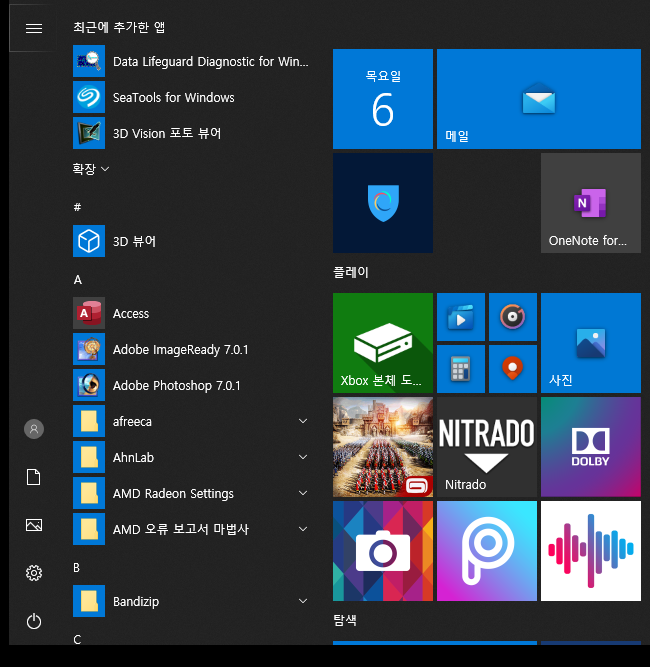Viewport: 650px width, 667px height.
Task: Open Pictures from the sidebar
Action: (34, 525)
